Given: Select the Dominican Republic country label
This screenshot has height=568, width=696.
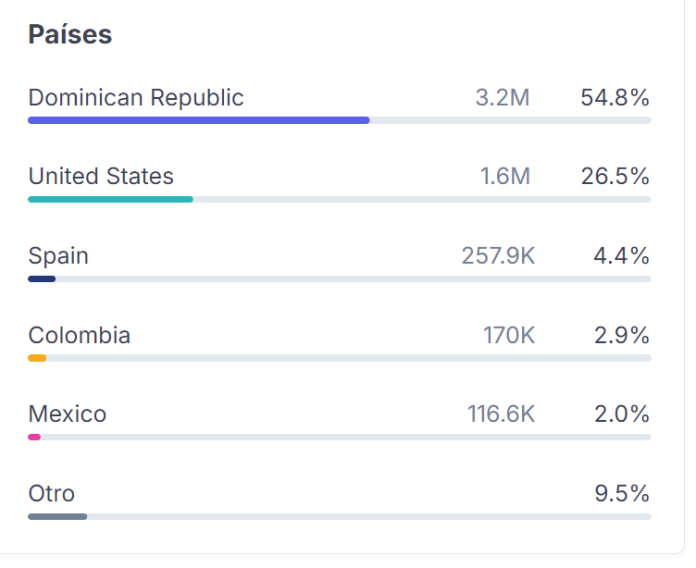Looking at the screenshot, I should coord(136,98).
